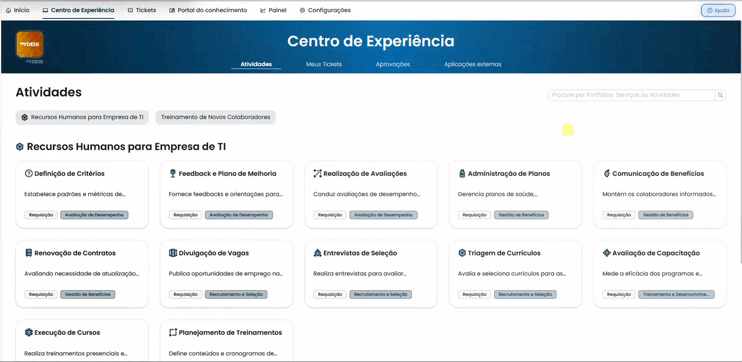Open the Planejamento de Treinamentos card title
The image size is (742, 362).
pos(230,333)
